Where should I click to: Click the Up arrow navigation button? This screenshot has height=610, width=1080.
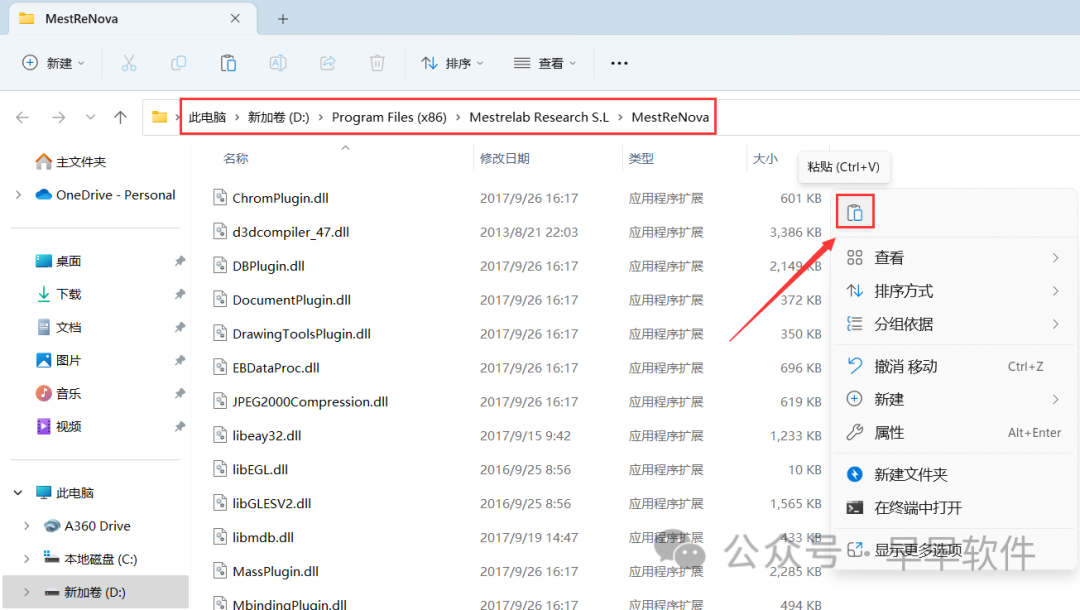[121, 117]
